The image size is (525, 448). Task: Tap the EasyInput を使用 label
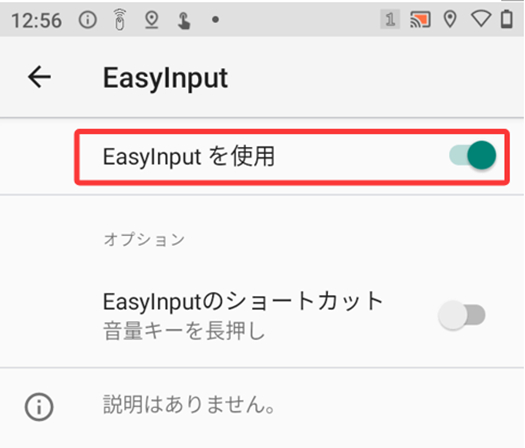(x=189, y=156)
